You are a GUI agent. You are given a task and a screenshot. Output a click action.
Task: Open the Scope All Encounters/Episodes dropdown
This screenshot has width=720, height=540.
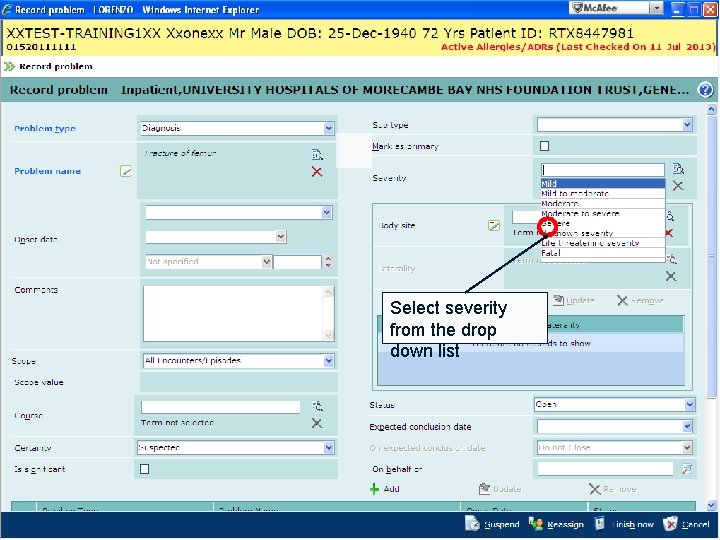click(328, 361)
